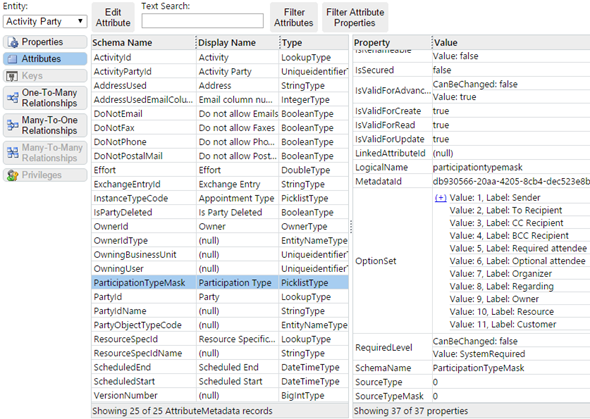Select the OwnerIdType attribute row

click(x=220, y=240)
